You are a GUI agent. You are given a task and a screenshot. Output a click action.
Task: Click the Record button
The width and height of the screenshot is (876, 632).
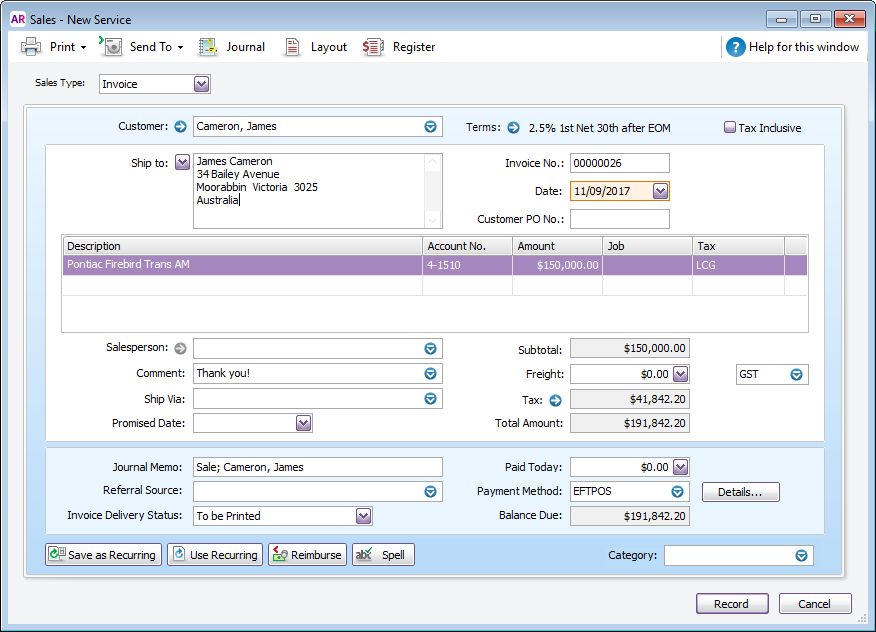pyautogui.click(x=732, y=604)
